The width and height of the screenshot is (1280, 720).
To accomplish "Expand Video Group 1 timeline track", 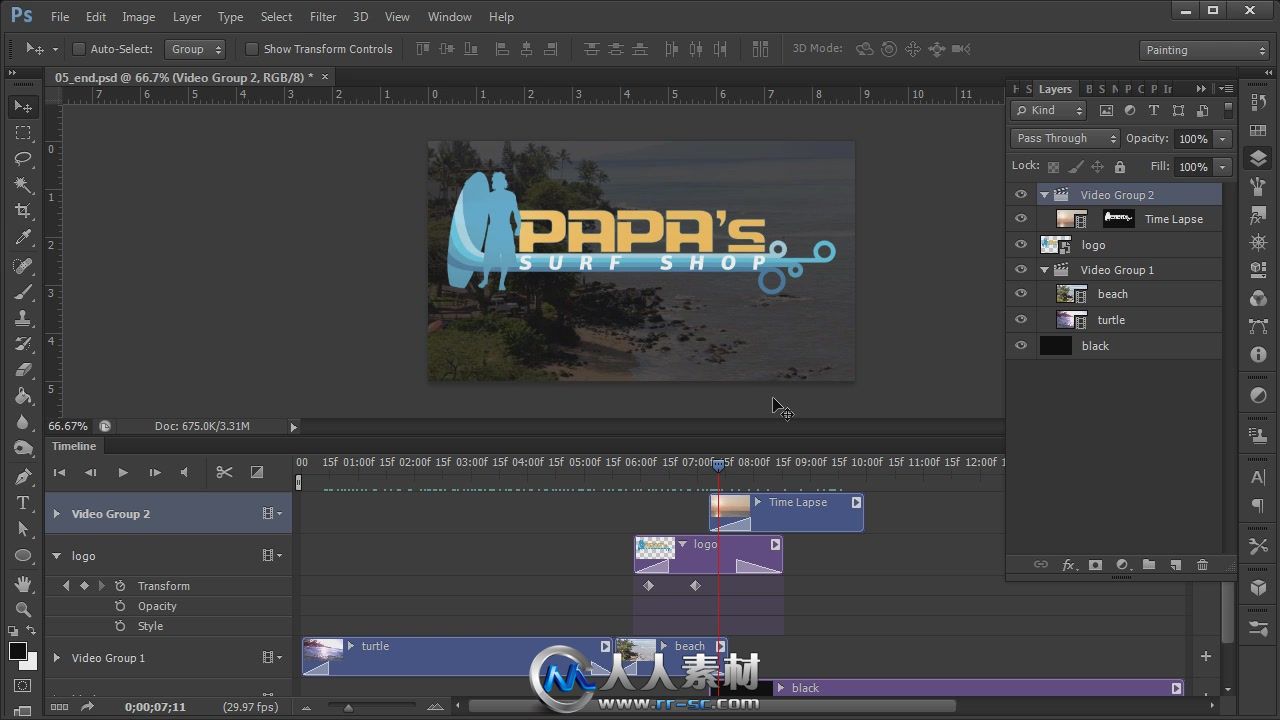I will point(56,658).
